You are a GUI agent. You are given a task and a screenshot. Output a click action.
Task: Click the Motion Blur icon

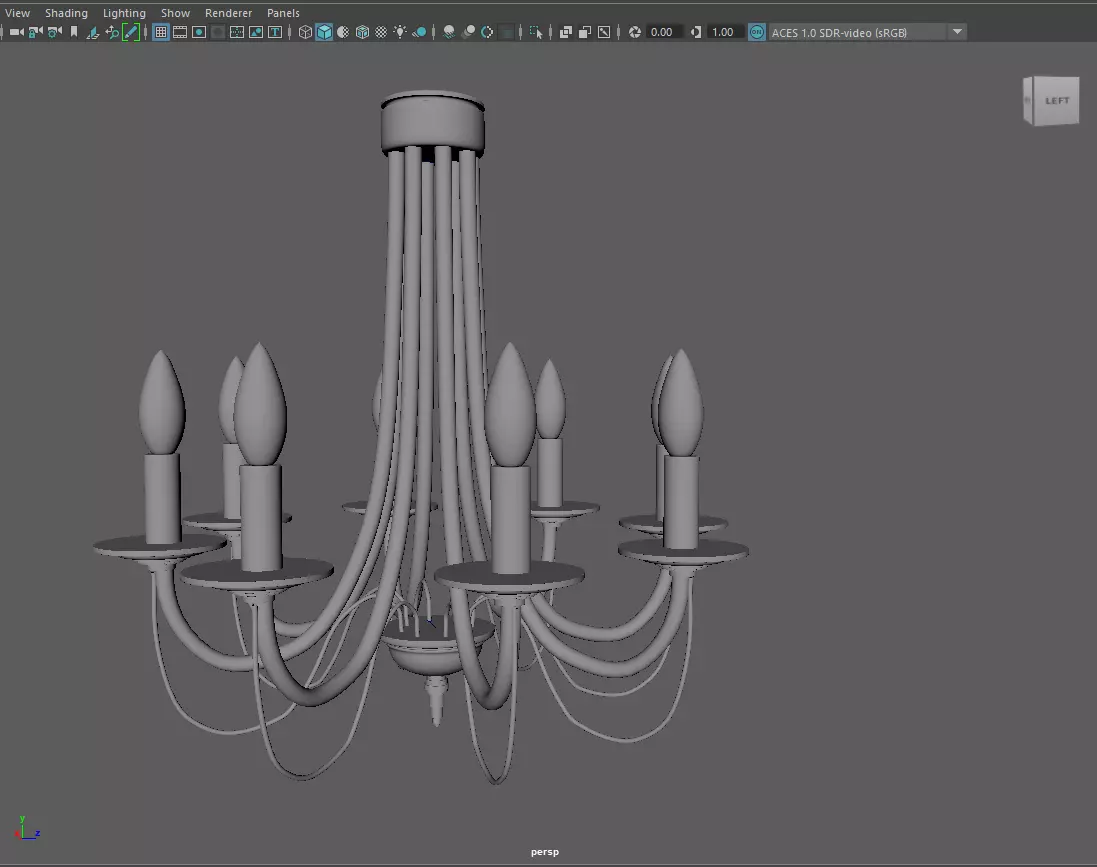(x=469, y=31)
